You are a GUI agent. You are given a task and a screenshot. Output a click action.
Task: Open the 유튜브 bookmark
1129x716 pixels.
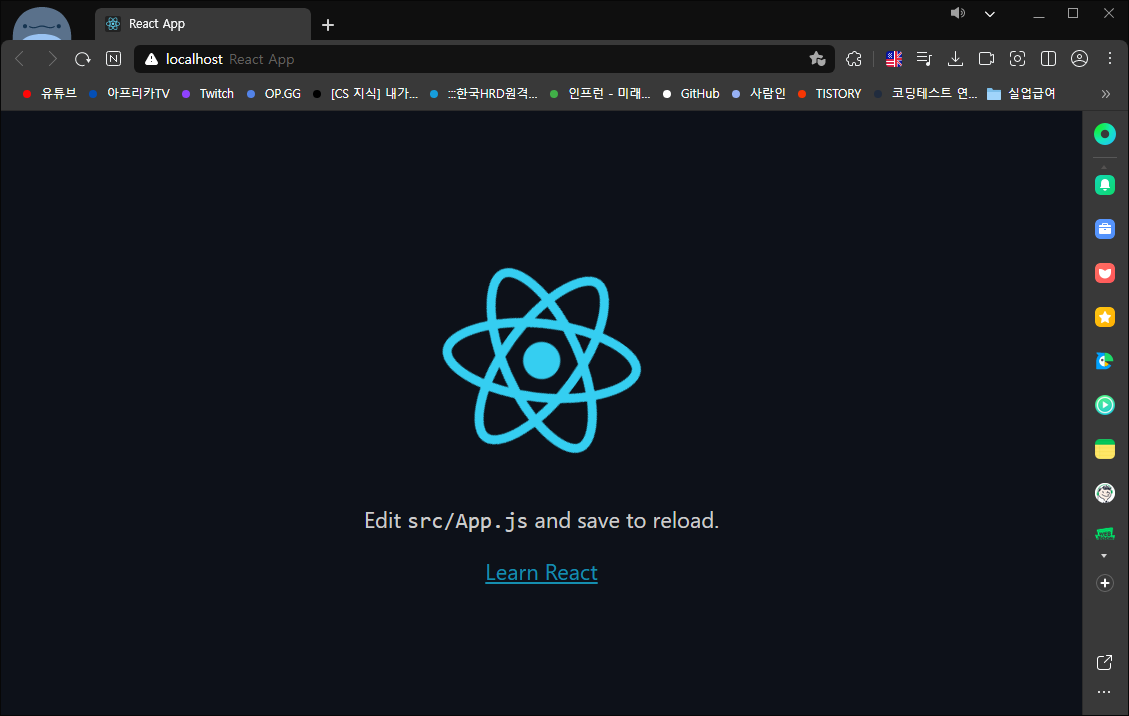click(50, 94)
